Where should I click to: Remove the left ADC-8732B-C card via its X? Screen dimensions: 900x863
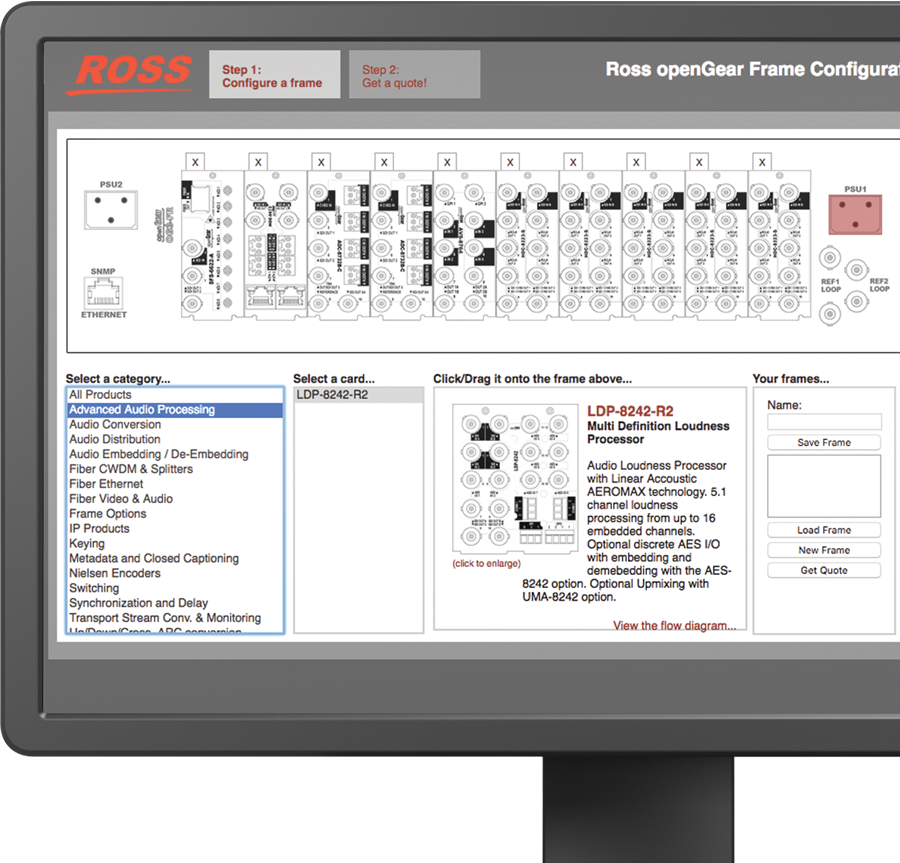[x=321, y=162]
